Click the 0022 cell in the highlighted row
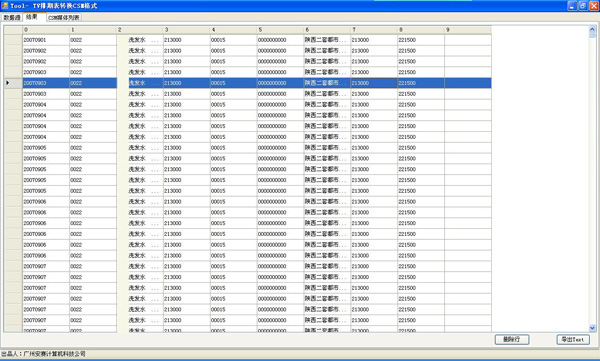The width and height of the screenshot is (600, 361). [x=93, y=83]
